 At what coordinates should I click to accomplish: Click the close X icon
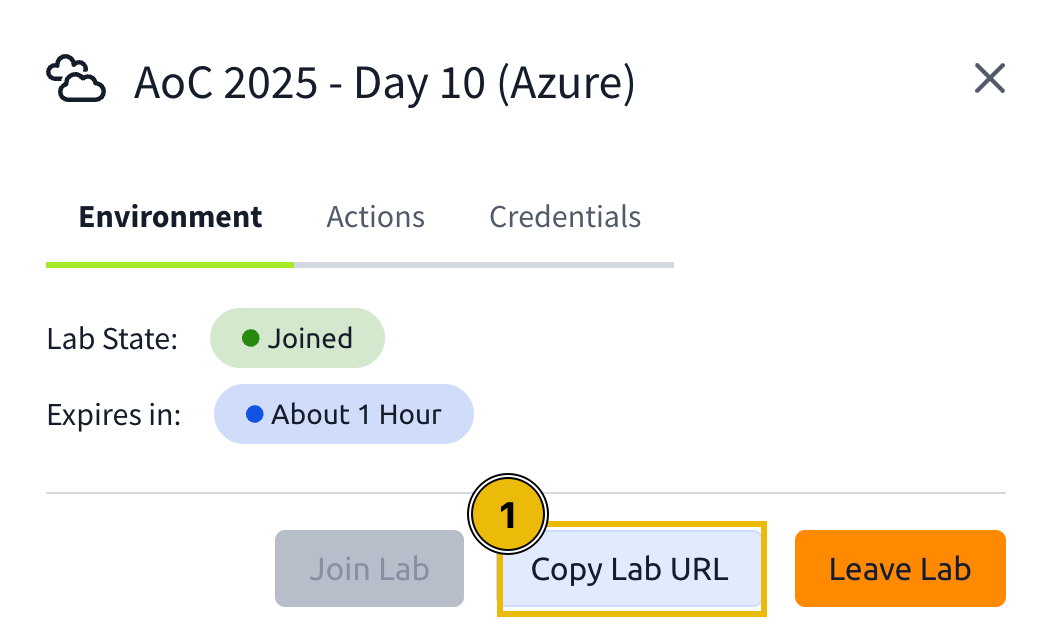point(989,79)
